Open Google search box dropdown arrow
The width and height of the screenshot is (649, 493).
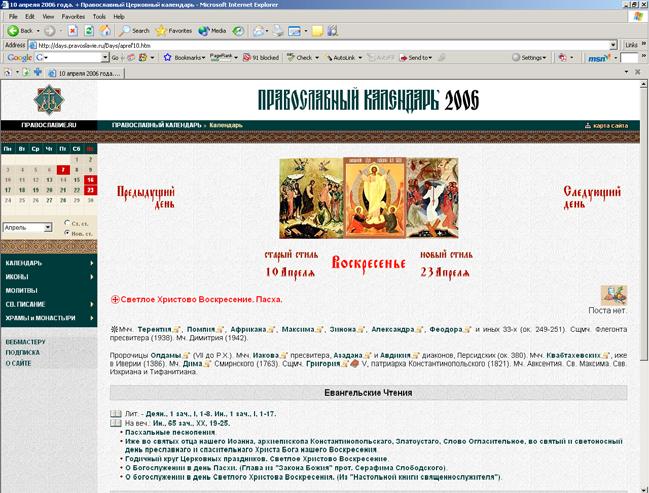pyautogui.click(x=105, y=58)
